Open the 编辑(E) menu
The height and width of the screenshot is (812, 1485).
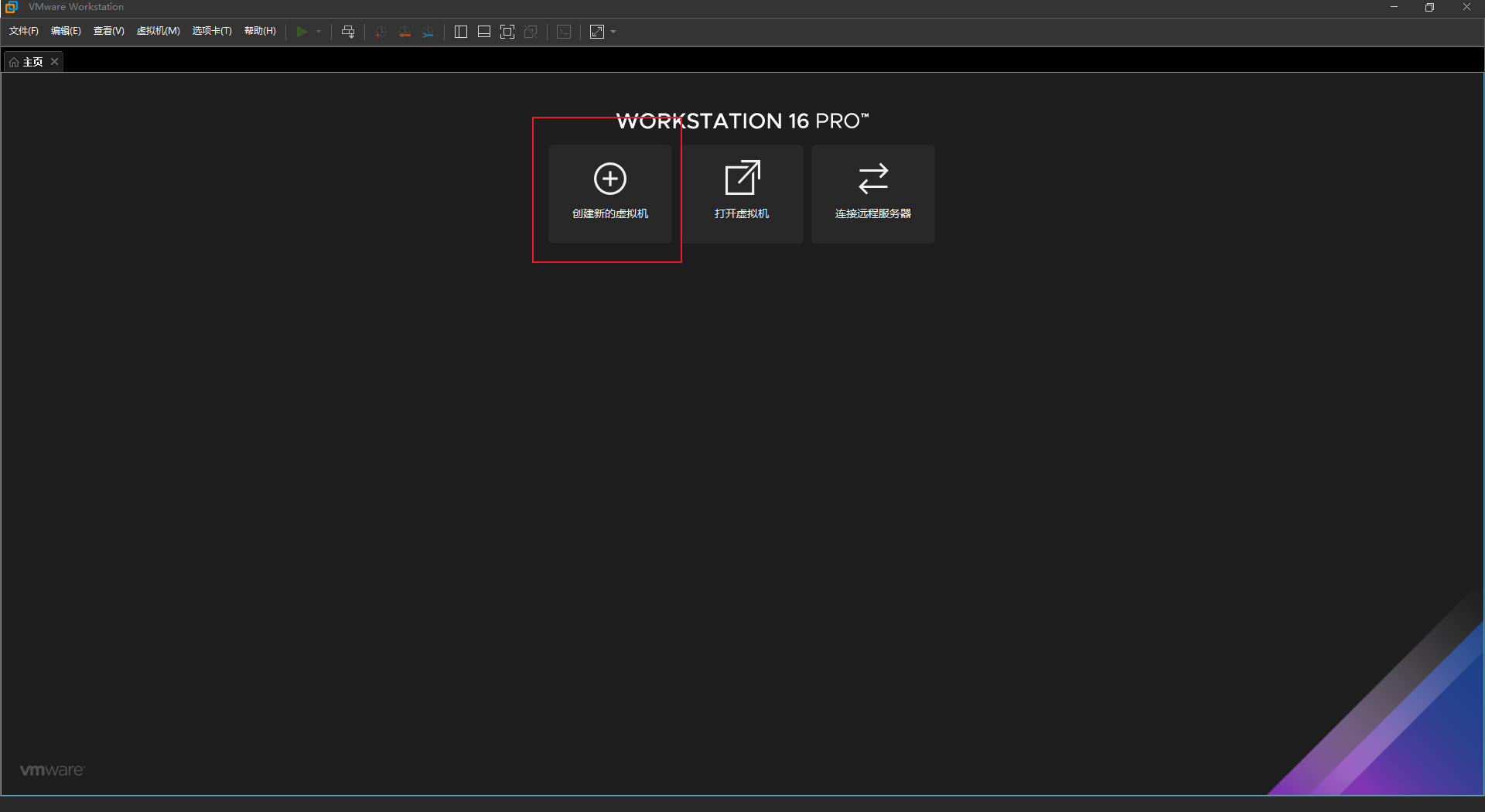66,31
